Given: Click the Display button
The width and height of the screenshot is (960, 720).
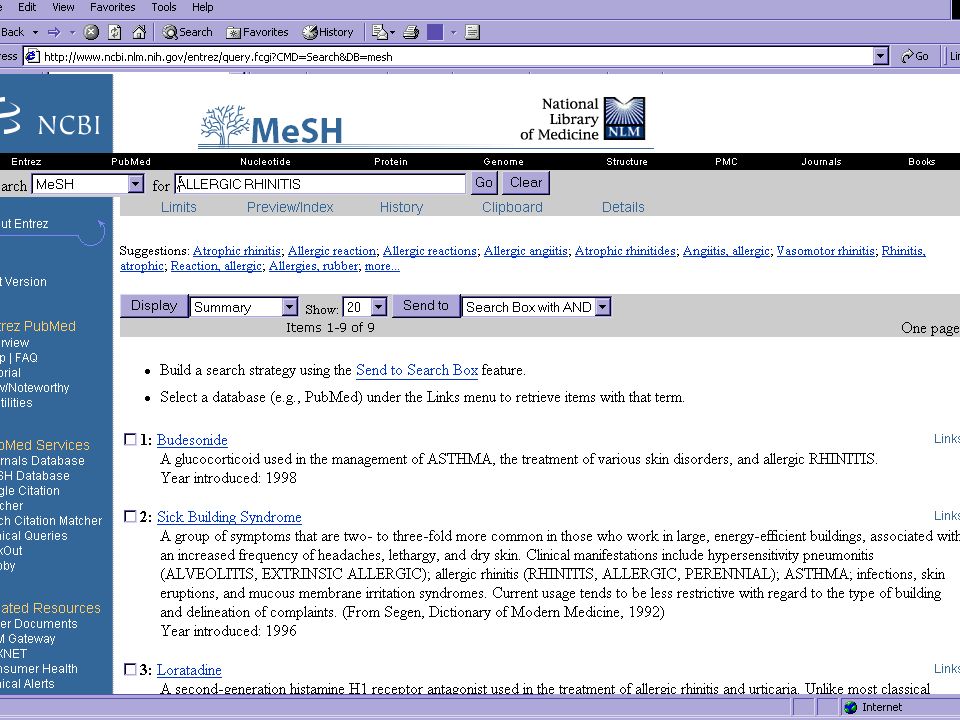Looking at the screenshot, I should (x=154, y=306).
